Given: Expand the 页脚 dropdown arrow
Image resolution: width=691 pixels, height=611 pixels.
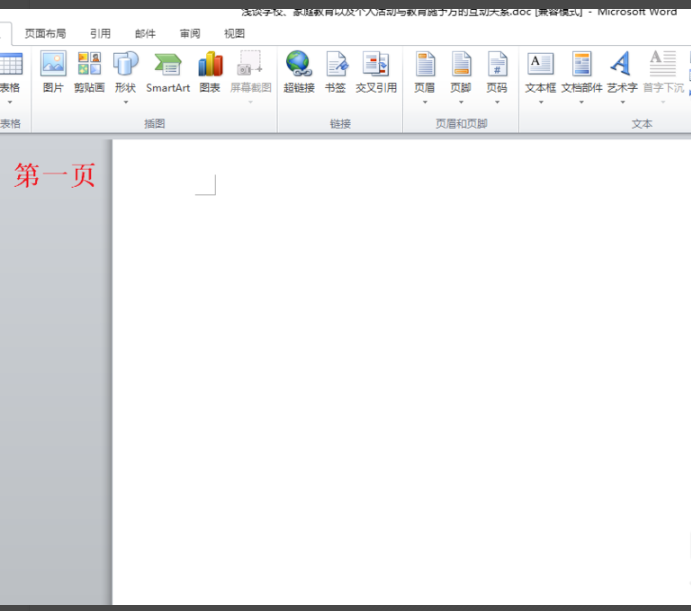Looking at the screenshot, I should pyautogui.click(x=461, y=102).
